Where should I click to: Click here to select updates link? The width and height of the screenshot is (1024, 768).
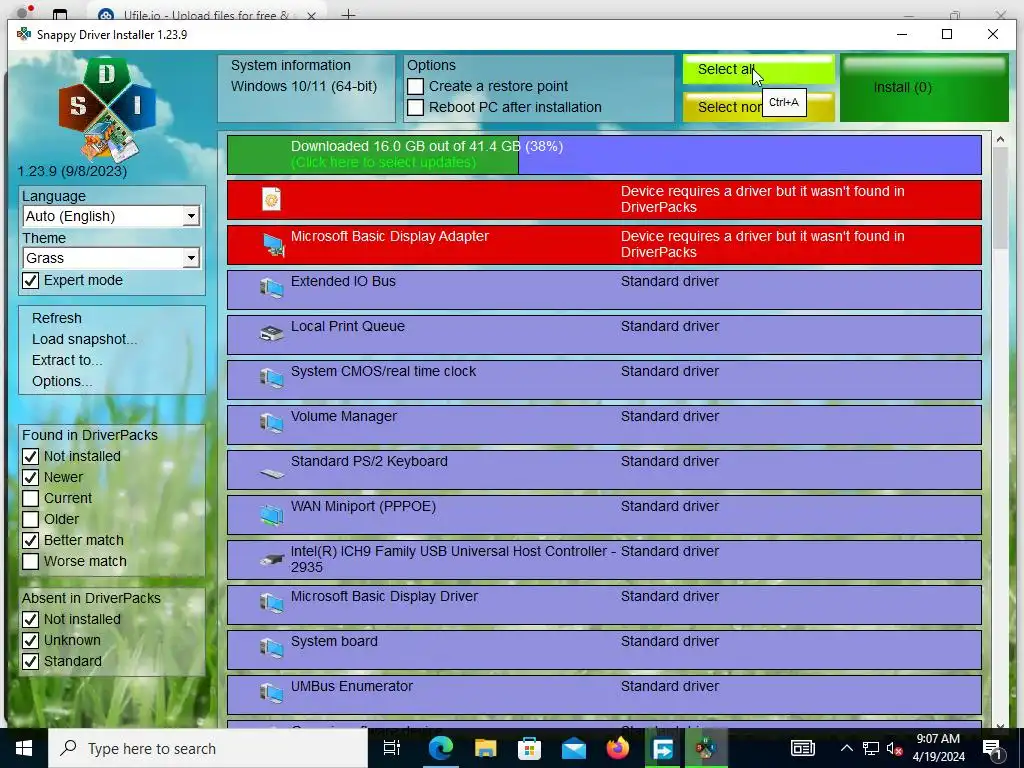click(x=383, y=162)
